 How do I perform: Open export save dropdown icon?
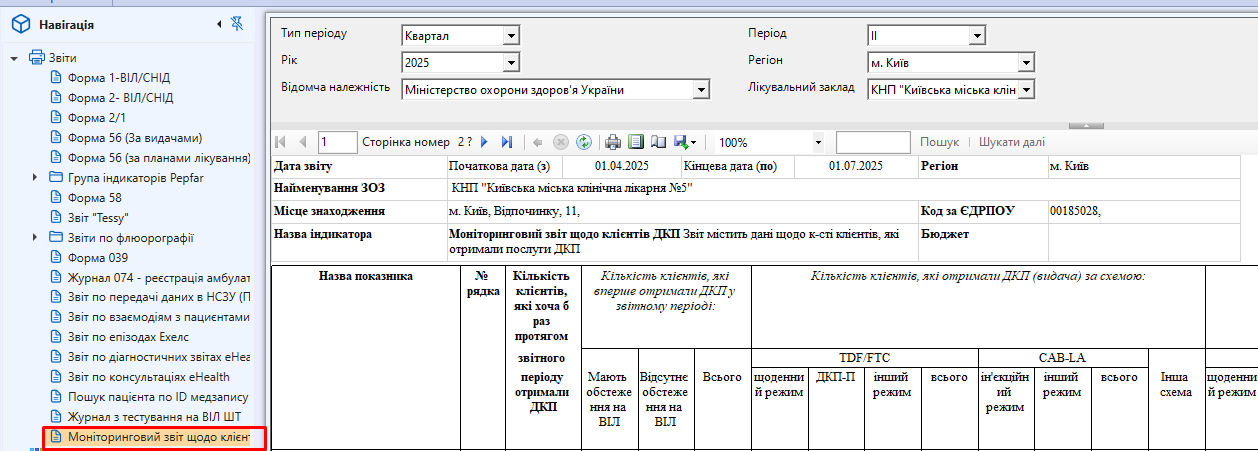[685, 142]
